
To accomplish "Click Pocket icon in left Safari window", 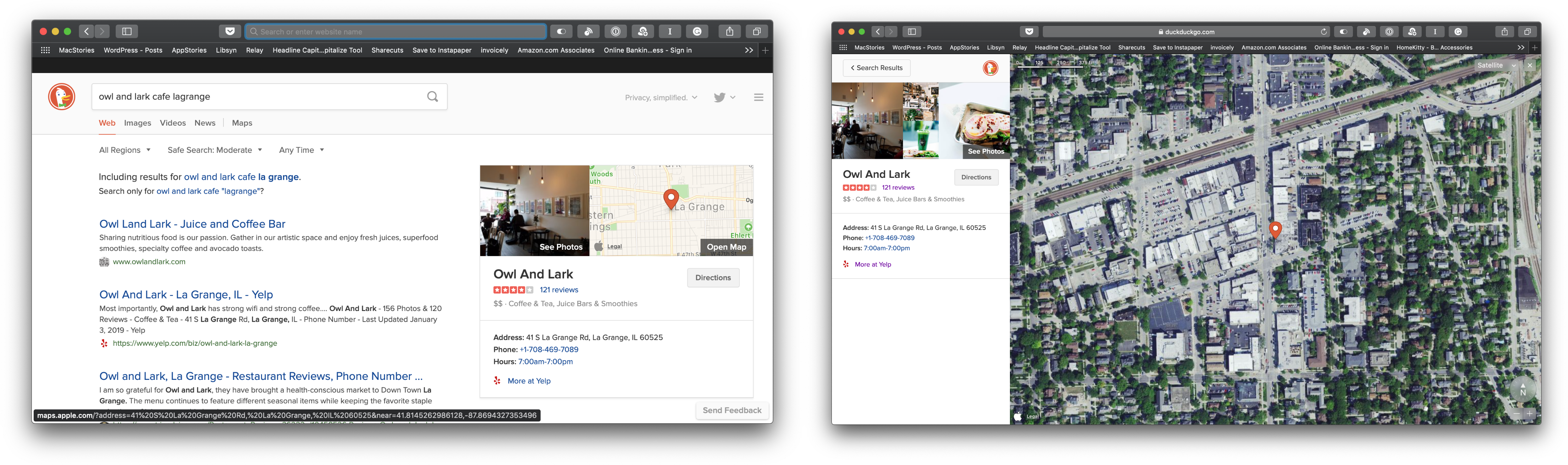I will pos(230,32).
